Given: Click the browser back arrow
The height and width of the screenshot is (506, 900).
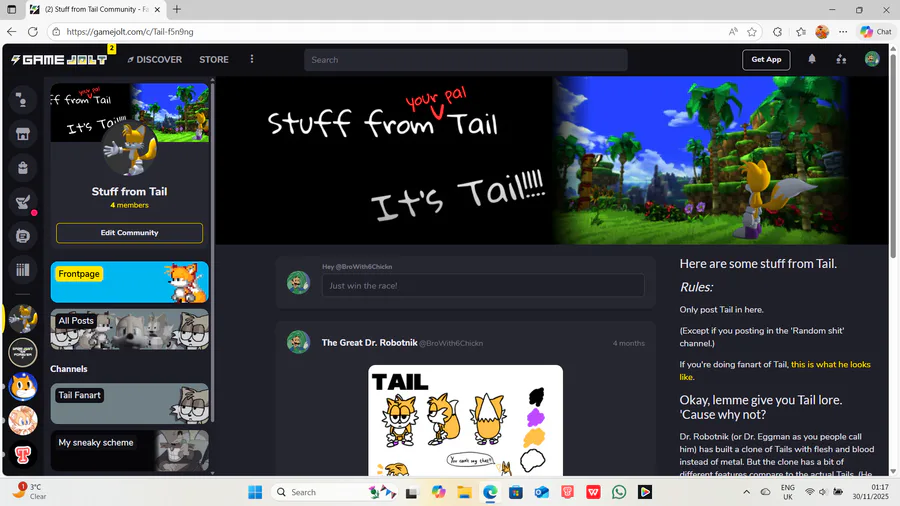Looking at the screenshot, I should click(12, 32).
